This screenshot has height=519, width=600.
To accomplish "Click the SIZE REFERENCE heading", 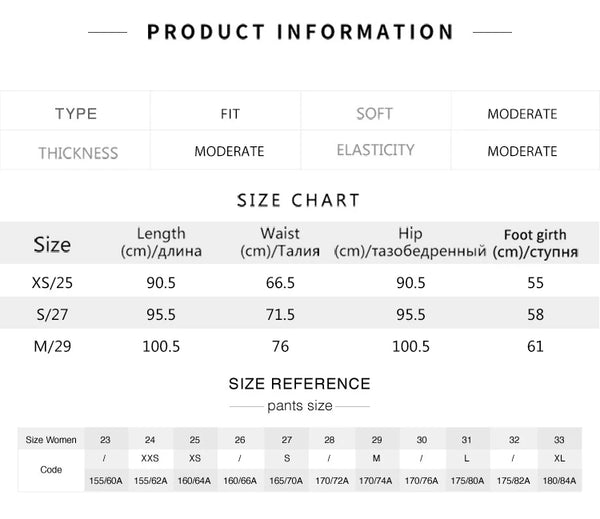I will (299, 383).
